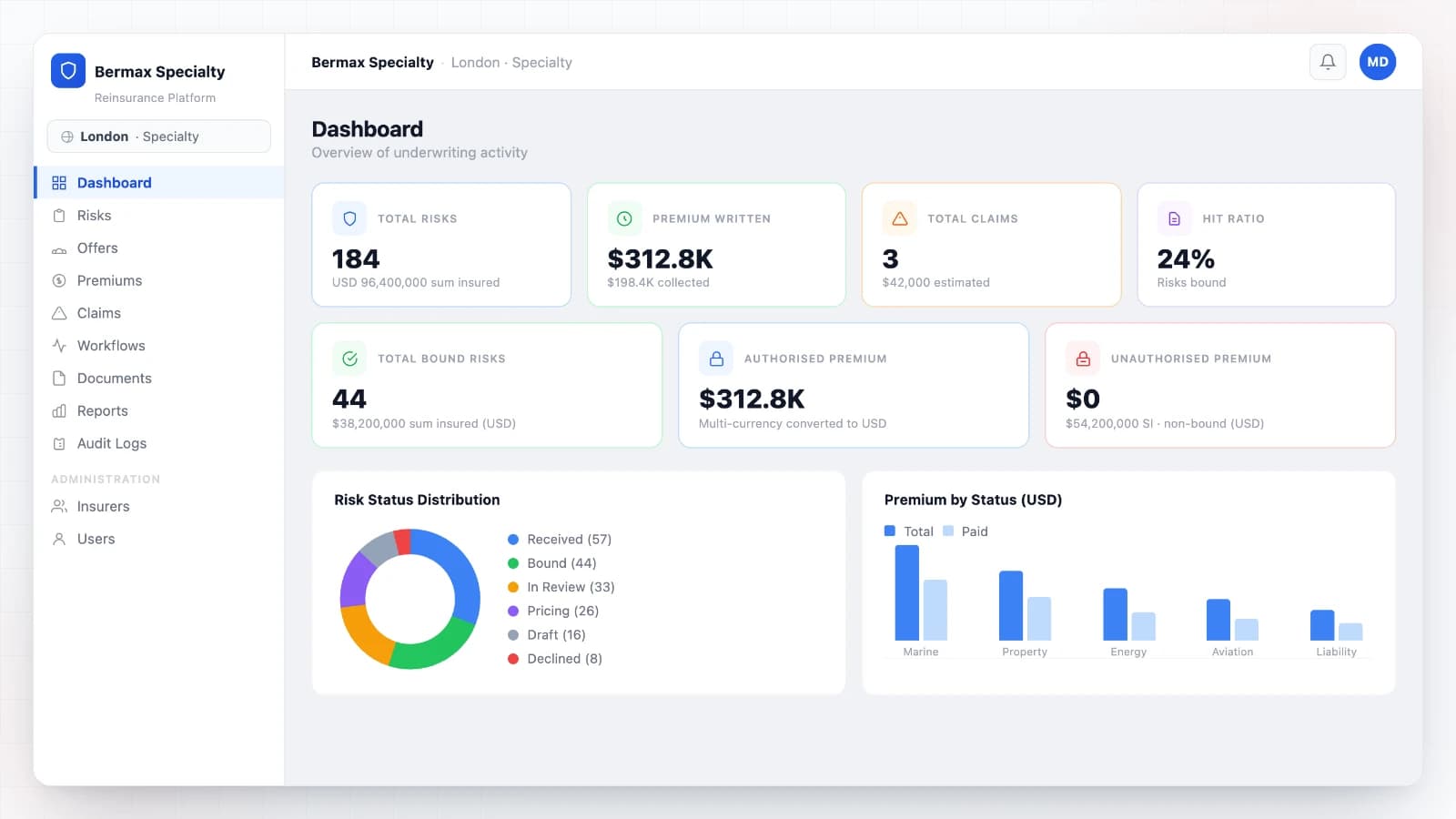The height and width of the screenshot is (819, 1456).
Task: Click the Workflows pulse icon
Action: (59, 346)
